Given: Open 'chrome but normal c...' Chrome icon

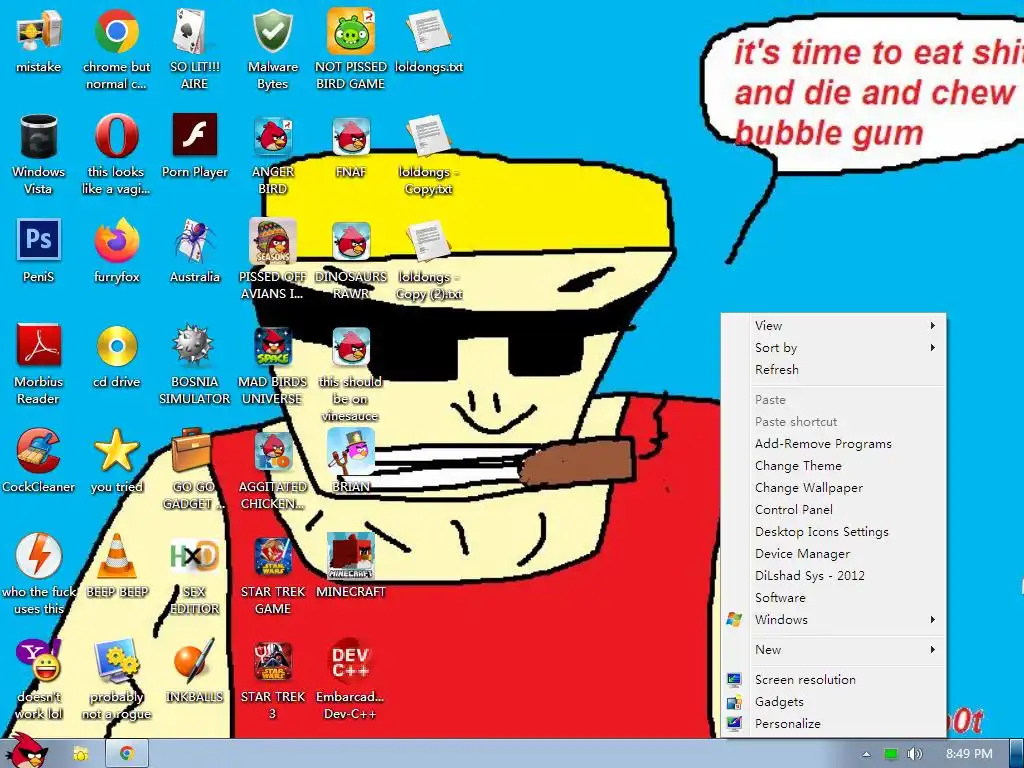Looking at the screenshot, I should point(116,31).
